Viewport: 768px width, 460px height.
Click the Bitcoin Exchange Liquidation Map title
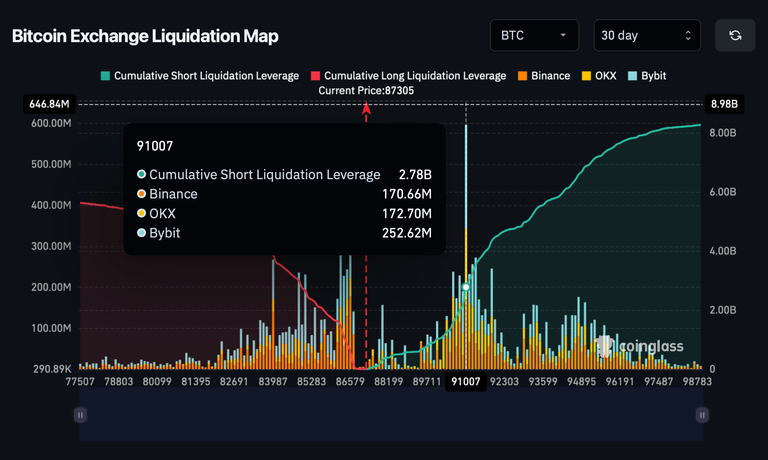point(145,36)
